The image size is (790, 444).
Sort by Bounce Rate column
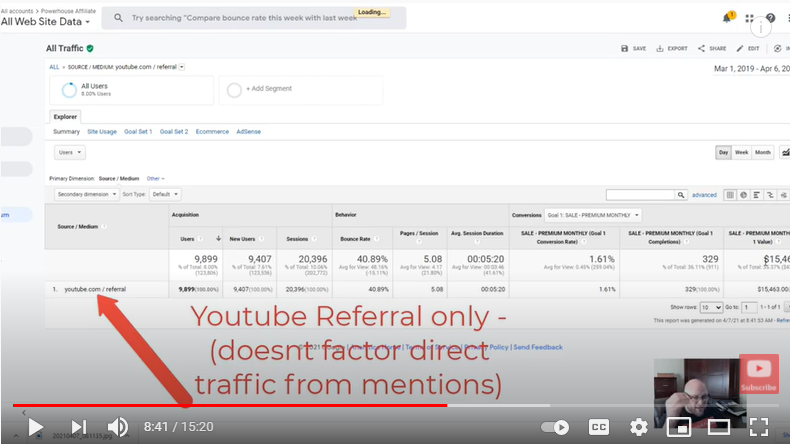(x=355, y=239)
